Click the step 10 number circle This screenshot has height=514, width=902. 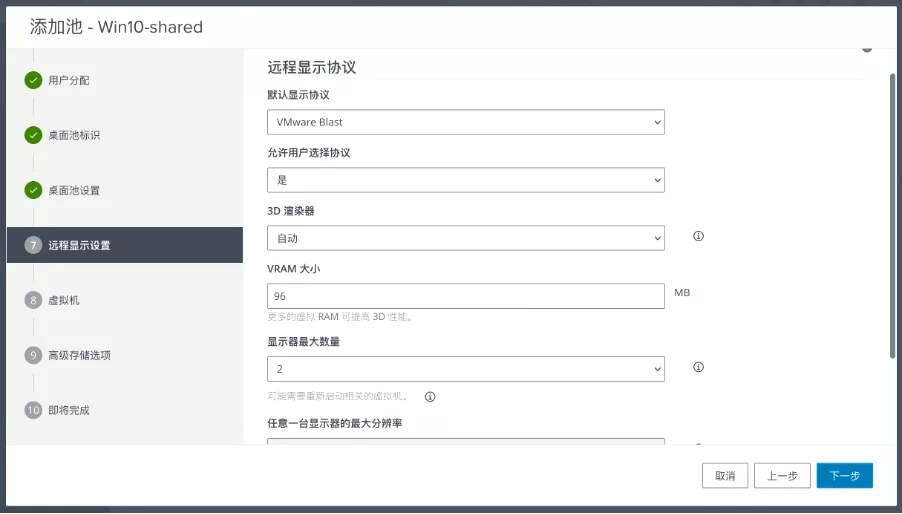pos(33,410)
